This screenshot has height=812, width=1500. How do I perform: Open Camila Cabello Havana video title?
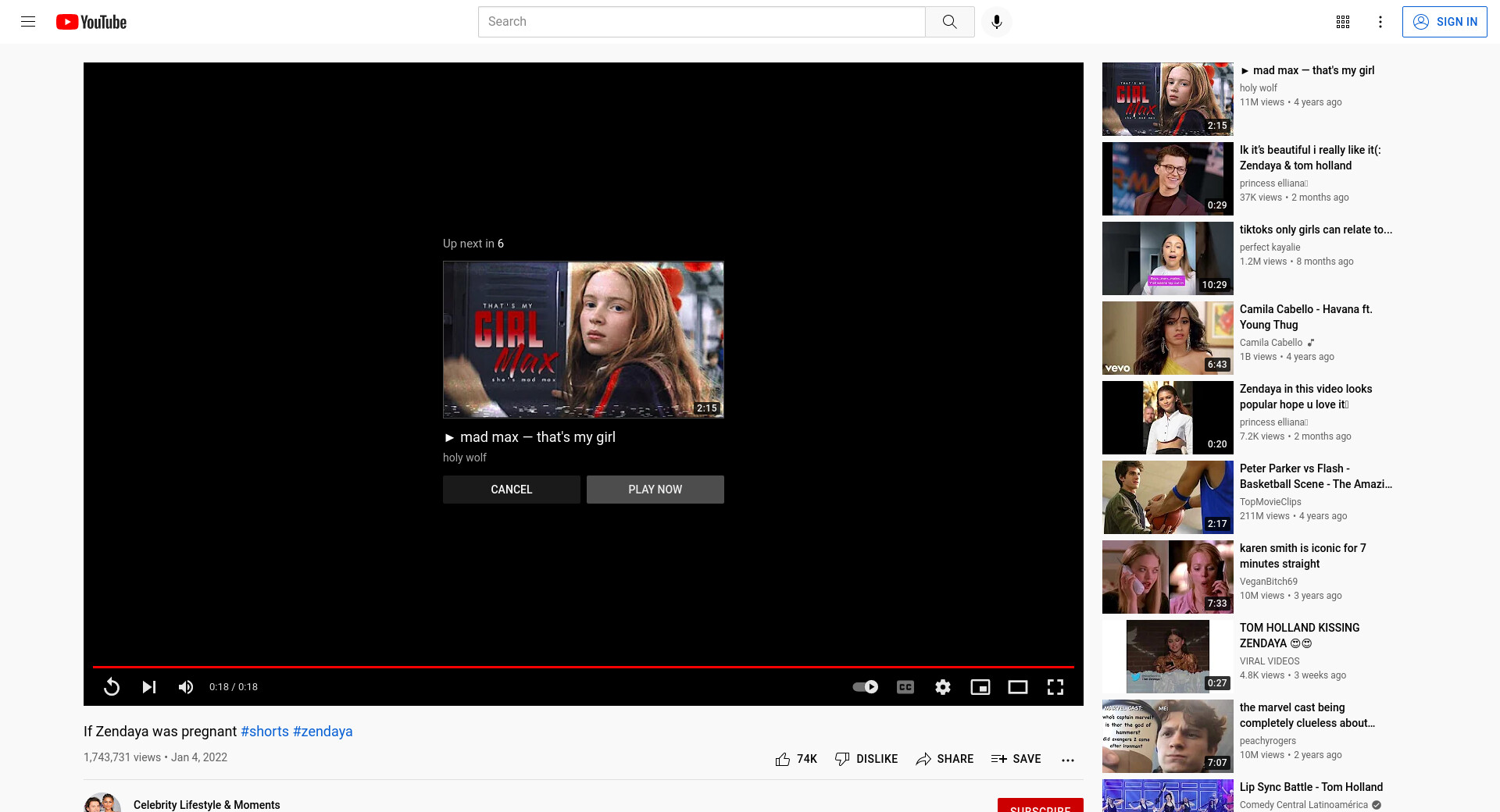(1305, 317)
